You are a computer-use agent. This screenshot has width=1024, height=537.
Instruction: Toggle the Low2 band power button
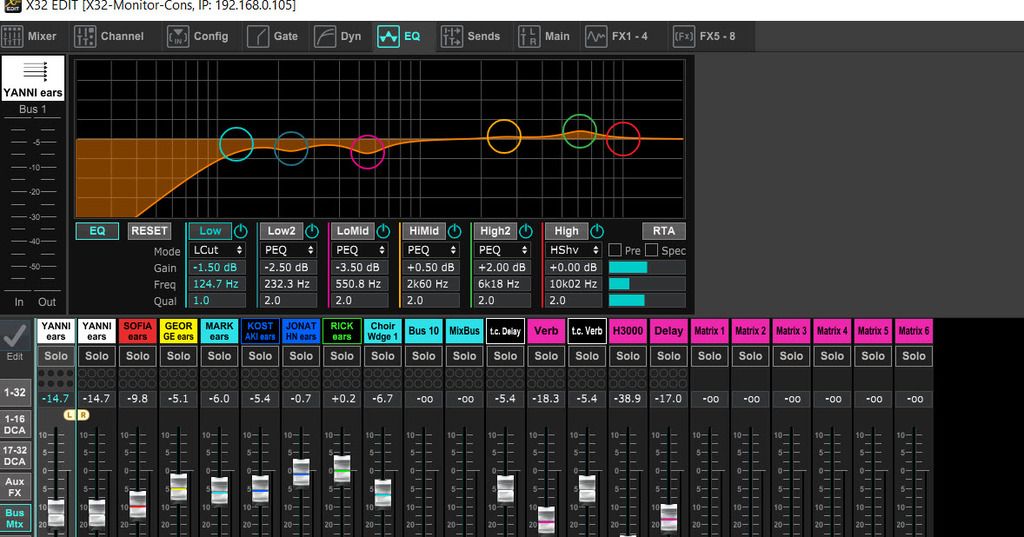312,231
